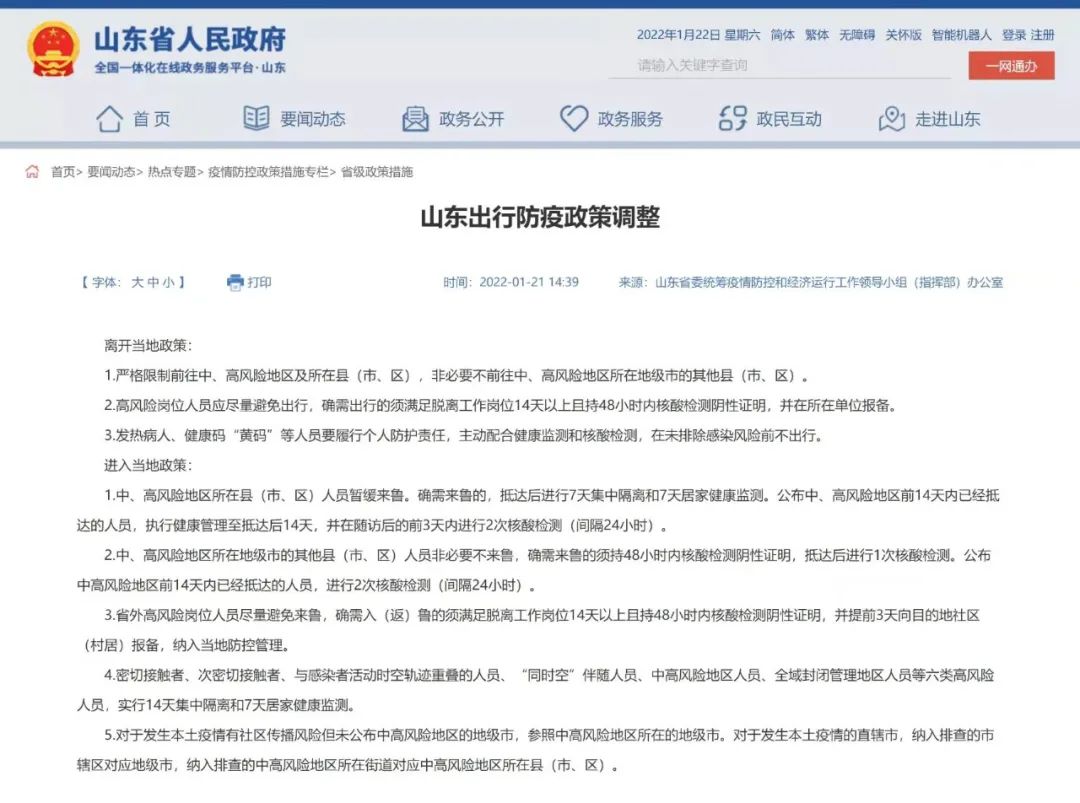
Task: Click the 要闻动态 breadcrumb link
Action: point(111,171)
